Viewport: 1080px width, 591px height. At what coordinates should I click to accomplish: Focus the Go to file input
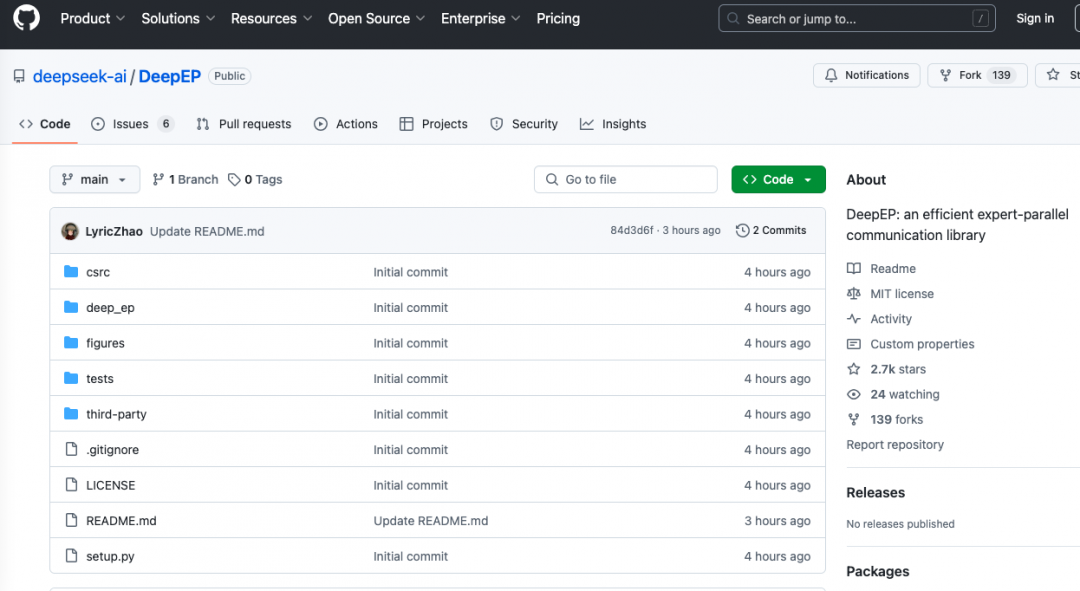tap(625, 179)
